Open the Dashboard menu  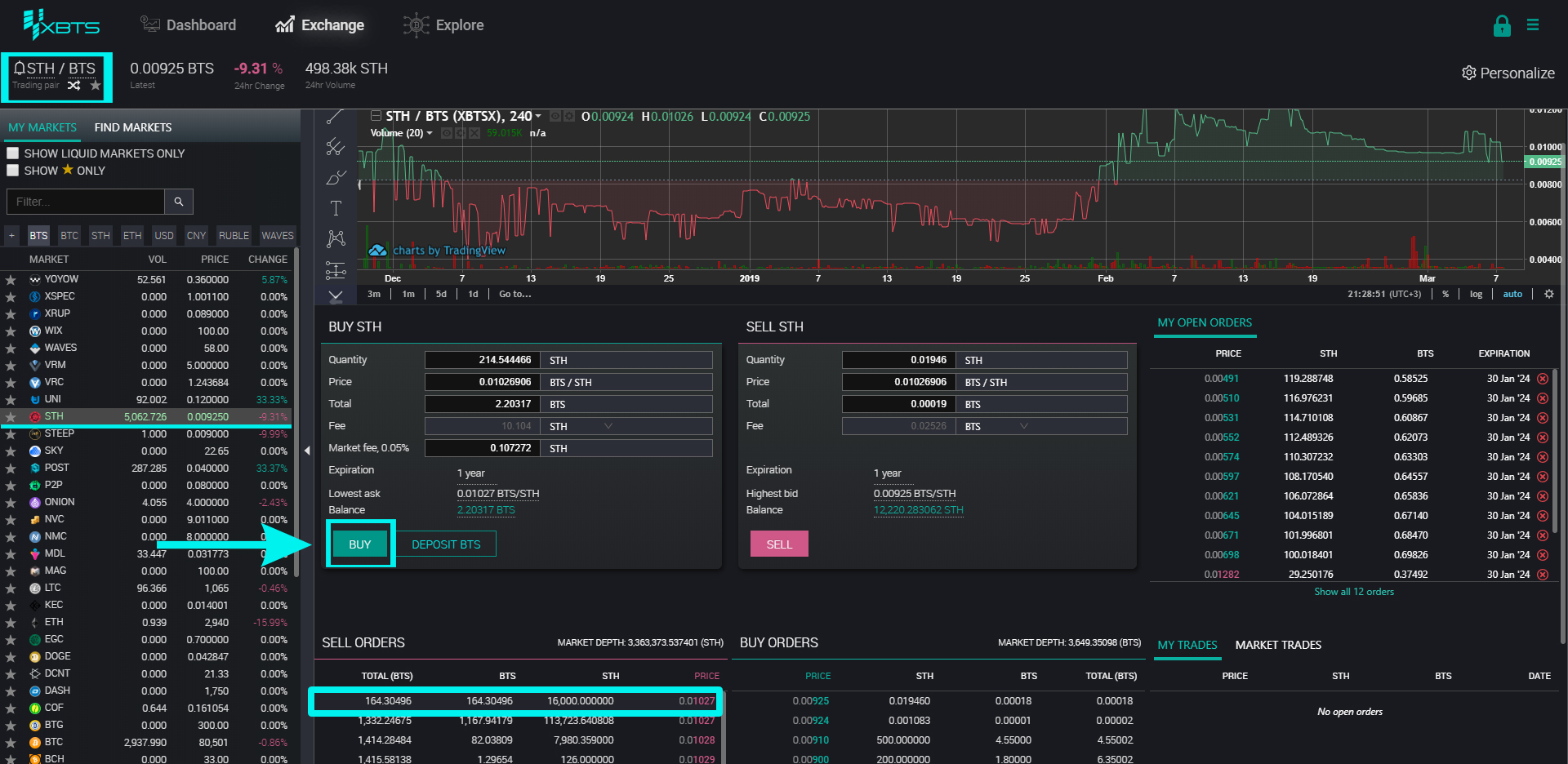click(x=188, y=25)
